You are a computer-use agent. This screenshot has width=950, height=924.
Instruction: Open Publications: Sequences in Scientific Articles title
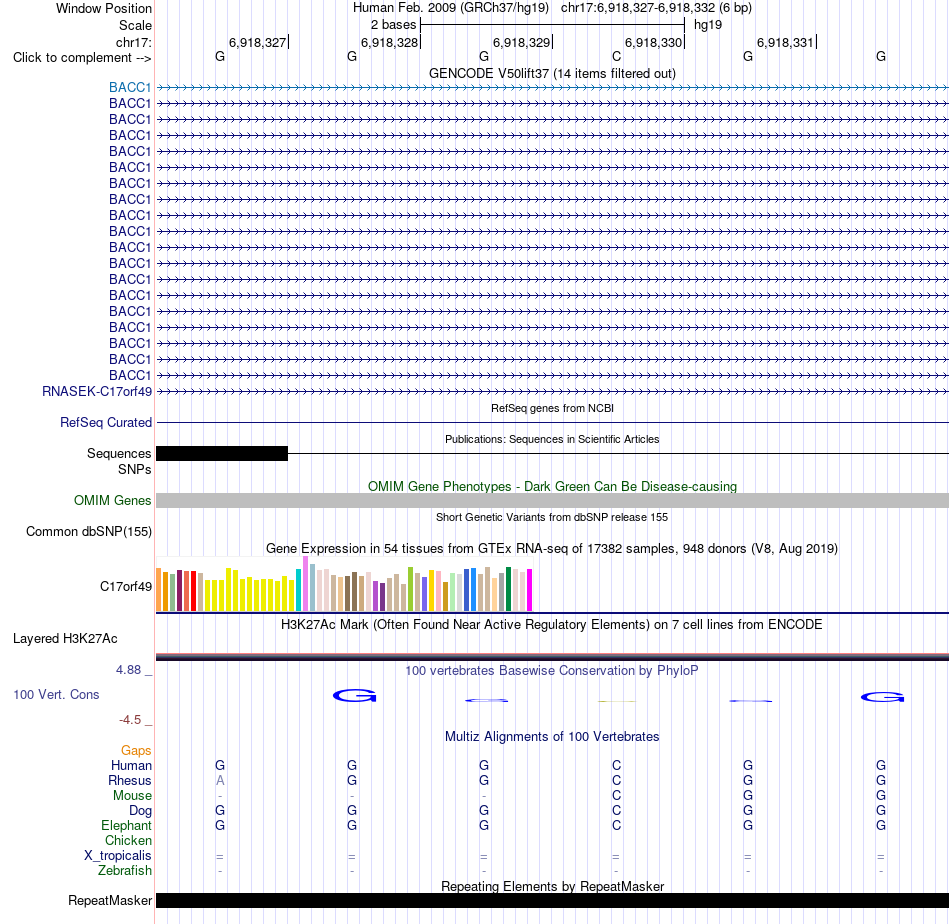(x=552, y=439)
